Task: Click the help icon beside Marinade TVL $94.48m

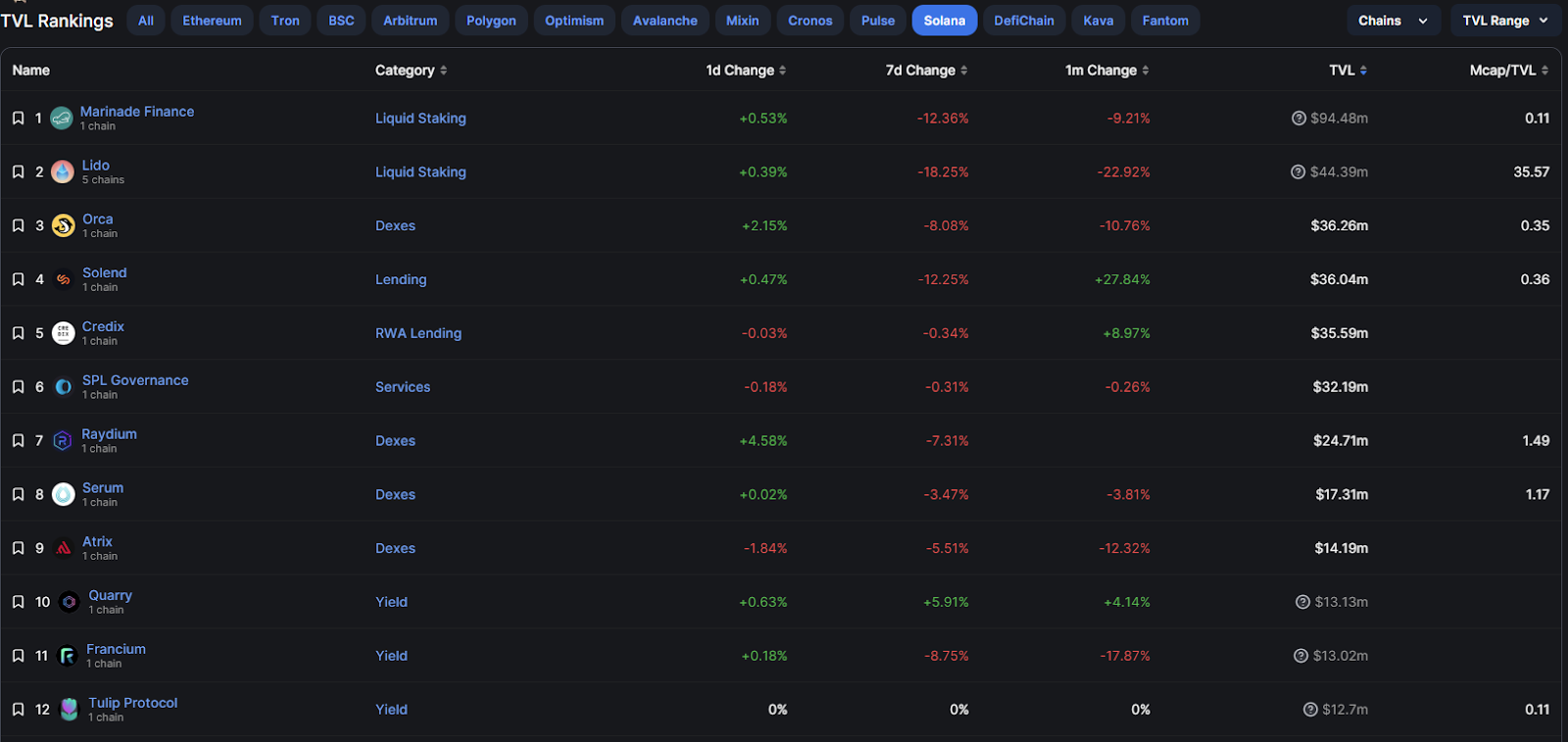Action: tap(1299, 119)
